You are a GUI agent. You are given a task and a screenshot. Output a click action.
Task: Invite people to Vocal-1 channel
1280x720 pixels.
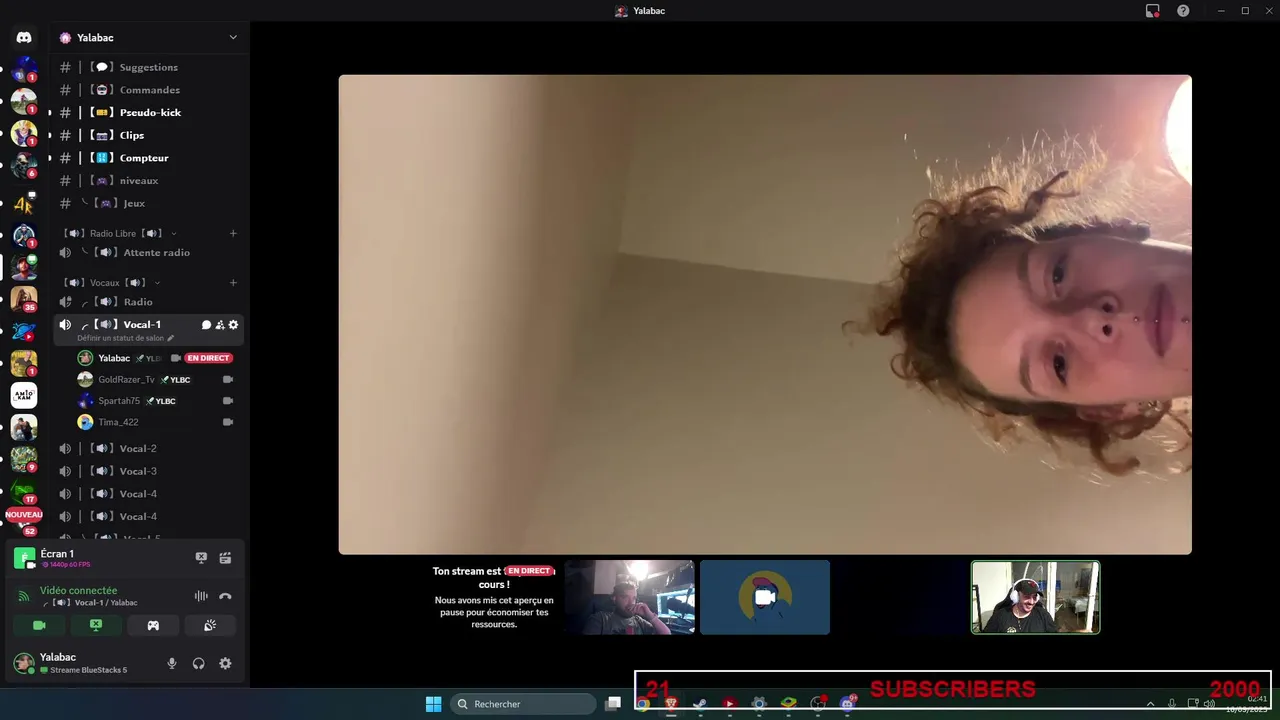tap(220, 325)
